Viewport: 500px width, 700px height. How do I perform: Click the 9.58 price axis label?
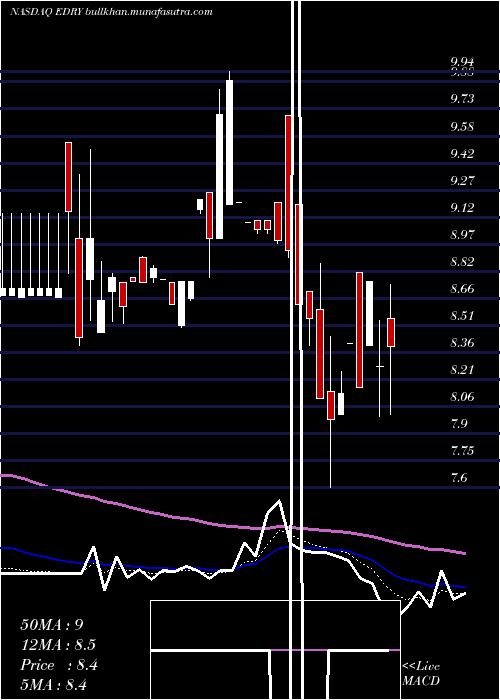pyautogui.click(x=462, y=126)
